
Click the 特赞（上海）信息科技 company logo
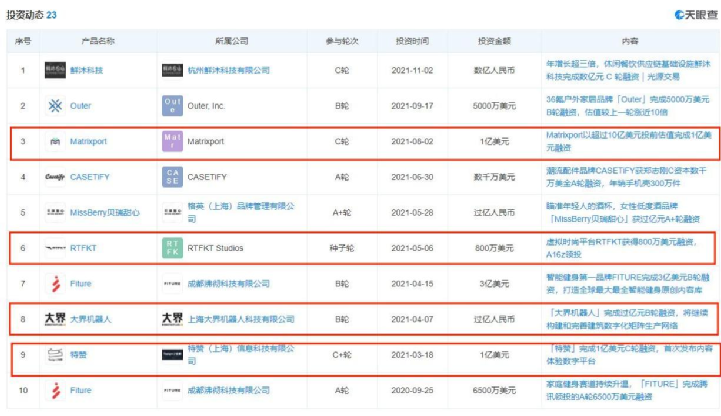pos(172,354)
